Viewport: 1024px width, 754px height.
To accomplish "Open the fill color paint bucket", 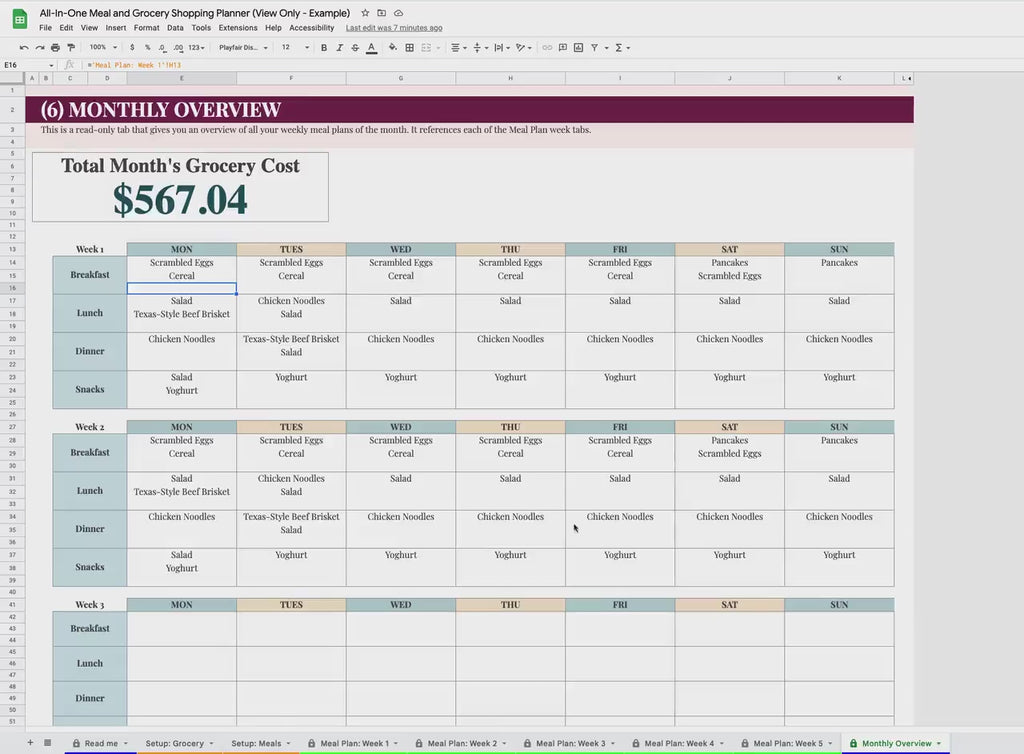I will click(393, 47).
